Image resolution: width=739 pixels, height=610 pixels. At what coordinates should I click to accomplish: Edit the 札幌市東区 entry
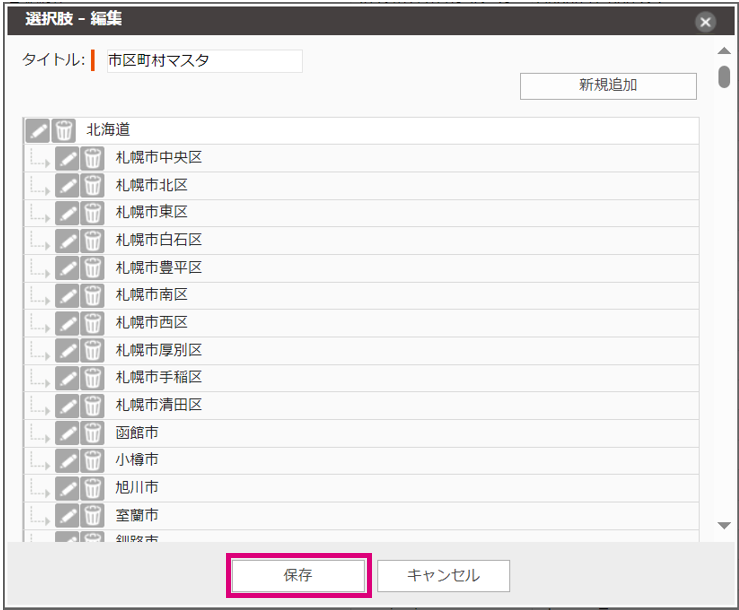pyautogui.click(x=67, y=213)
